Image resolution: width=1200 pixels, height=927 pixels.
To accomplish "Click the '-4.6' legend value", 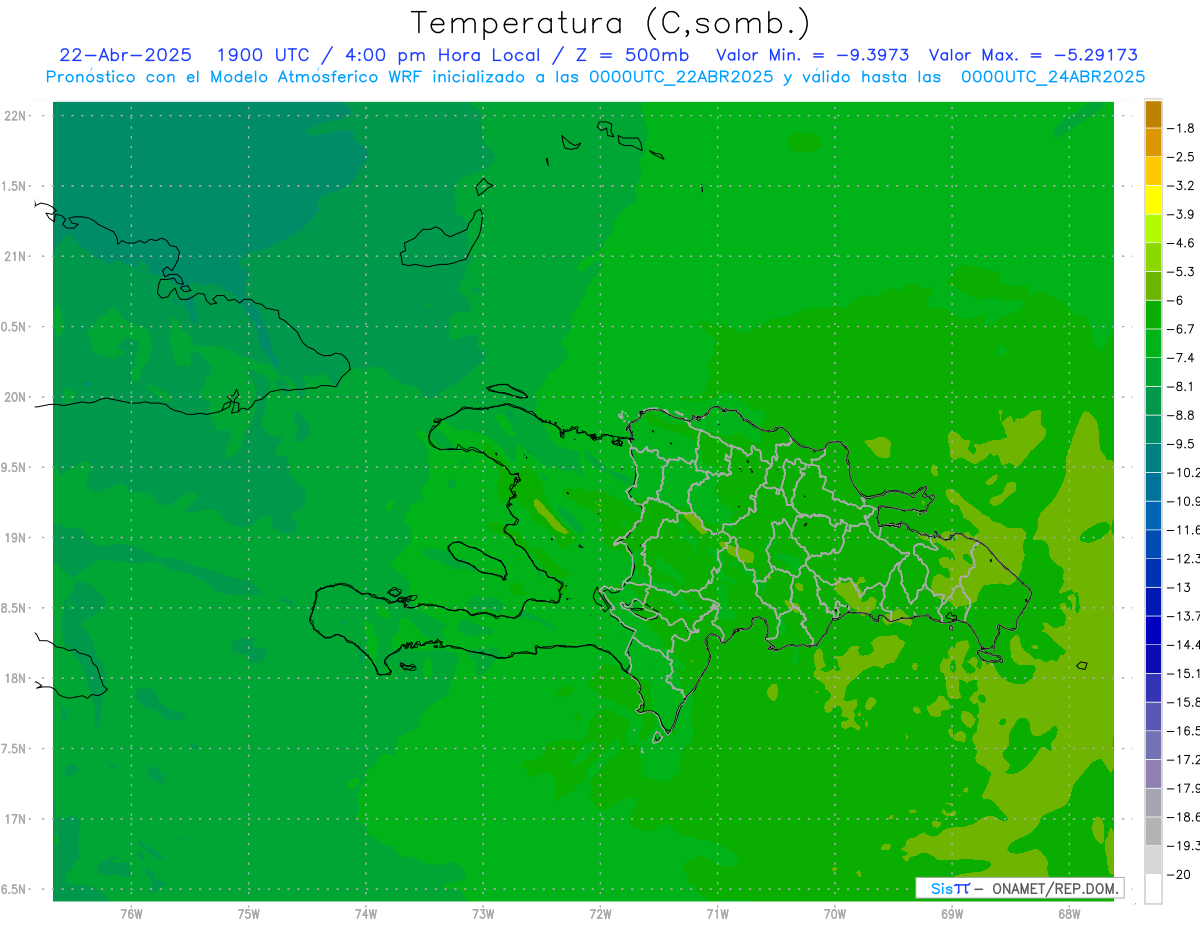I will pyautogui.click(x=1182, y=243).
